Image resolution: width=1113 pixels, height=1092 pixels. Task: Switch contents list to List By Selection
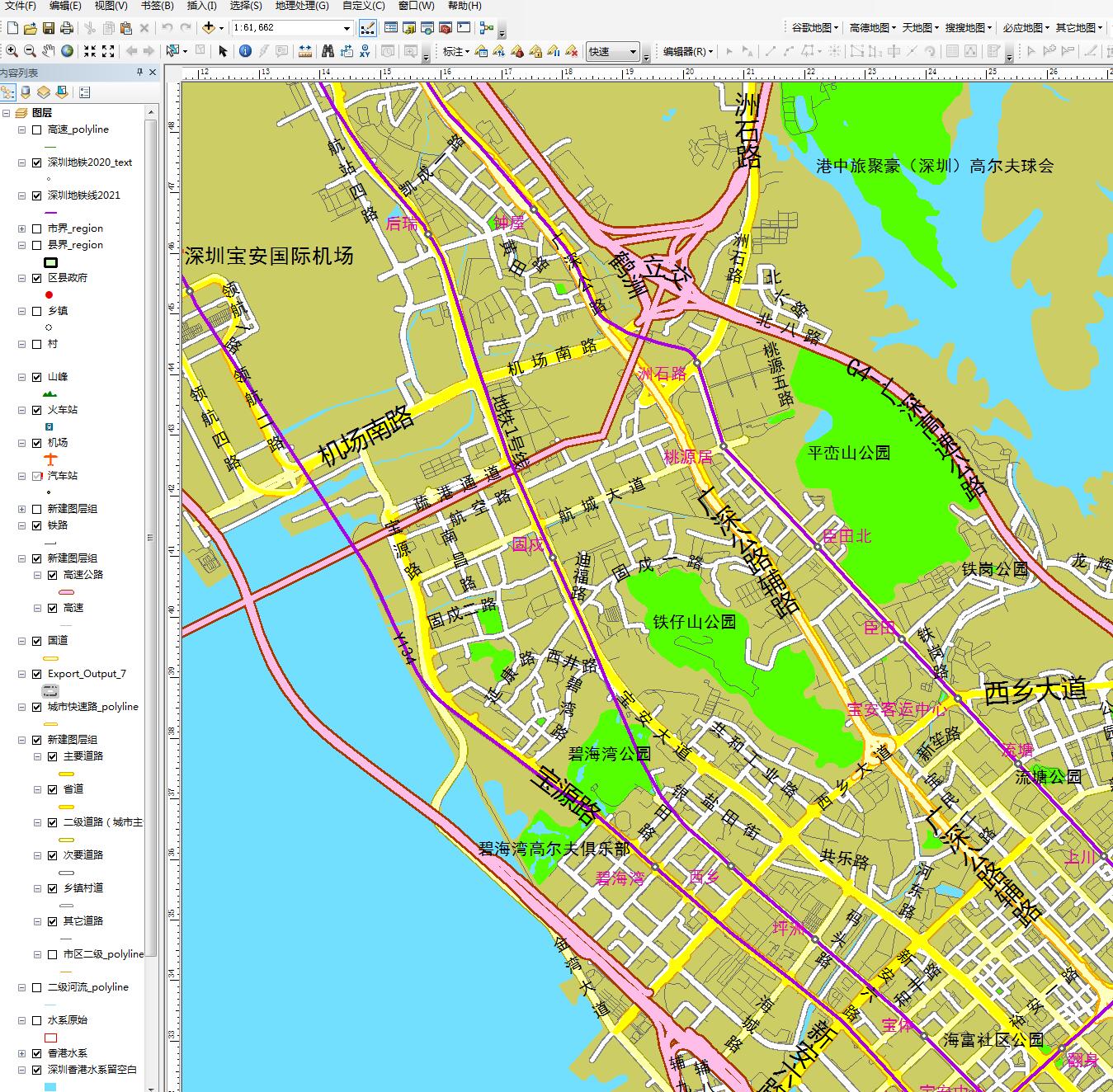(x=62, y=92)
